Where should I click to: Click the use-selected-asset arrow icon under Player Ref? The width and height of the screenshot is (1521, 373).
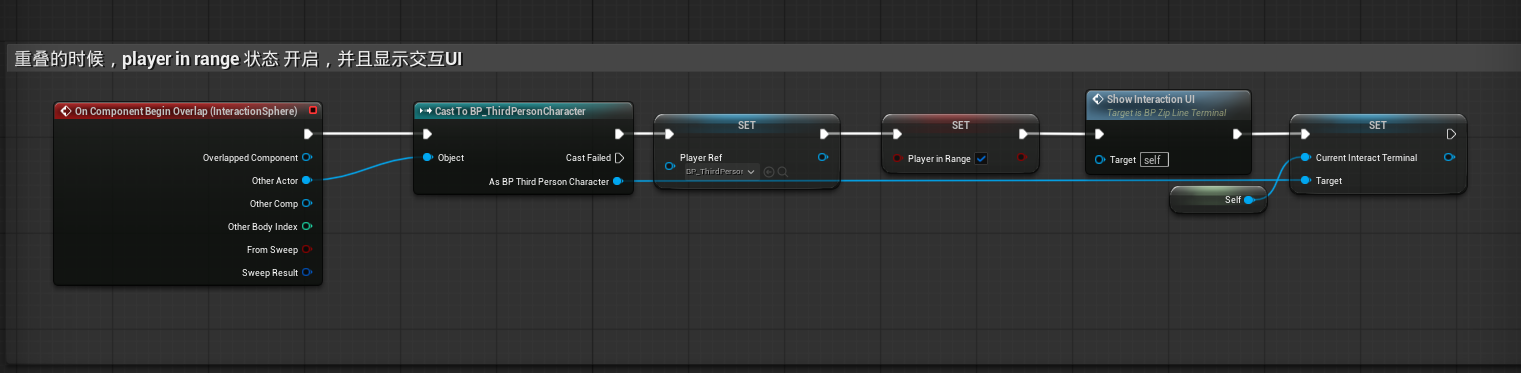coord(768,172)
